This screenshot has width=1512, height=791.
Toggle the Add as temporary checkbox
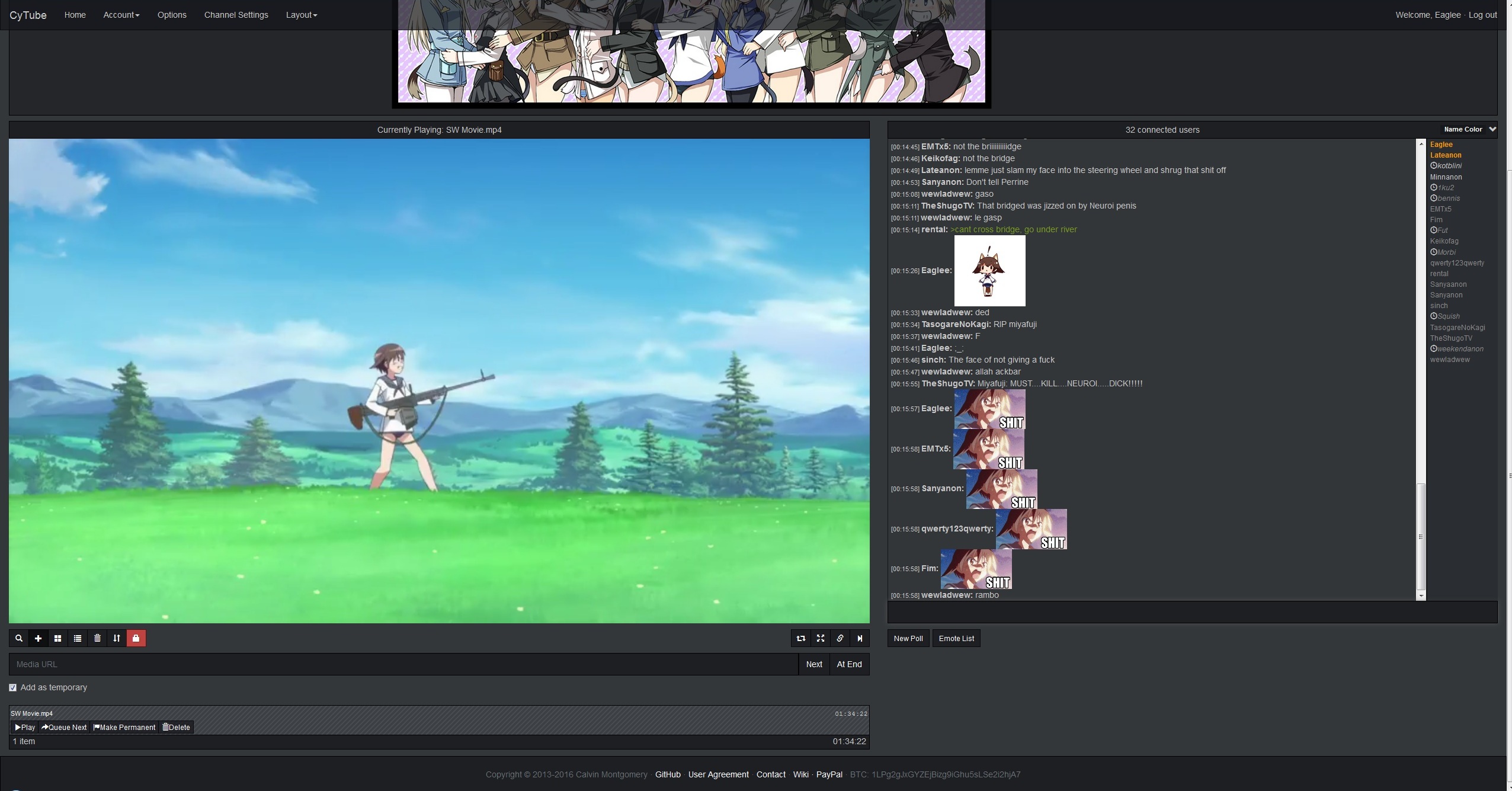(x=13, y=687)
